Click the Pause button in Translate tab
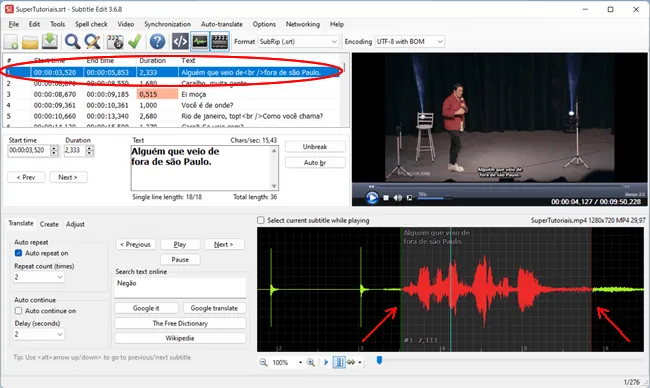Image resolution: width=650 pixels, height=388 pixels. click(x=180, y=259)
